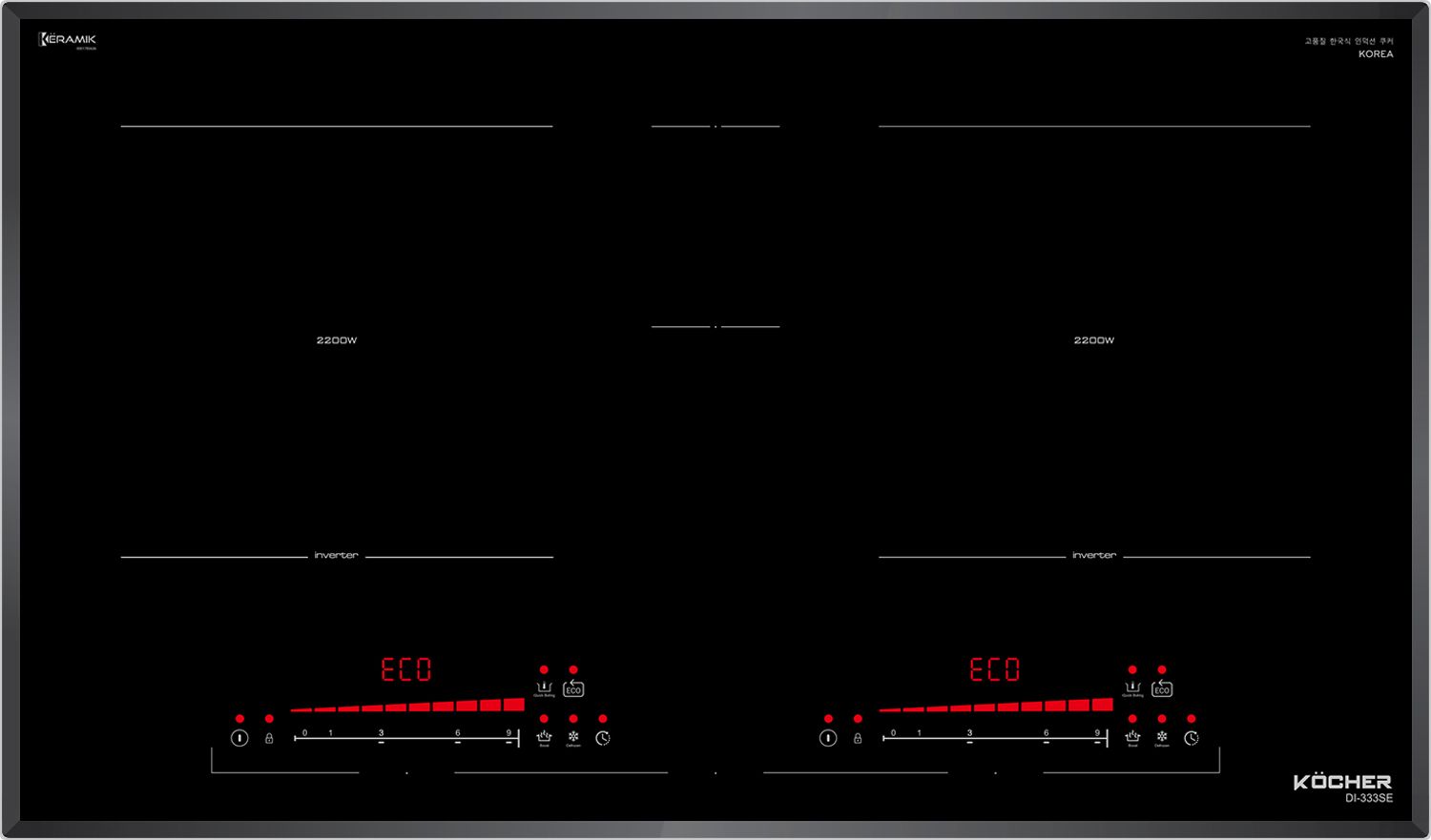Tap the DI-333SE model number
This screenshot has width=1431, height=840.
tap(1369, 798)
